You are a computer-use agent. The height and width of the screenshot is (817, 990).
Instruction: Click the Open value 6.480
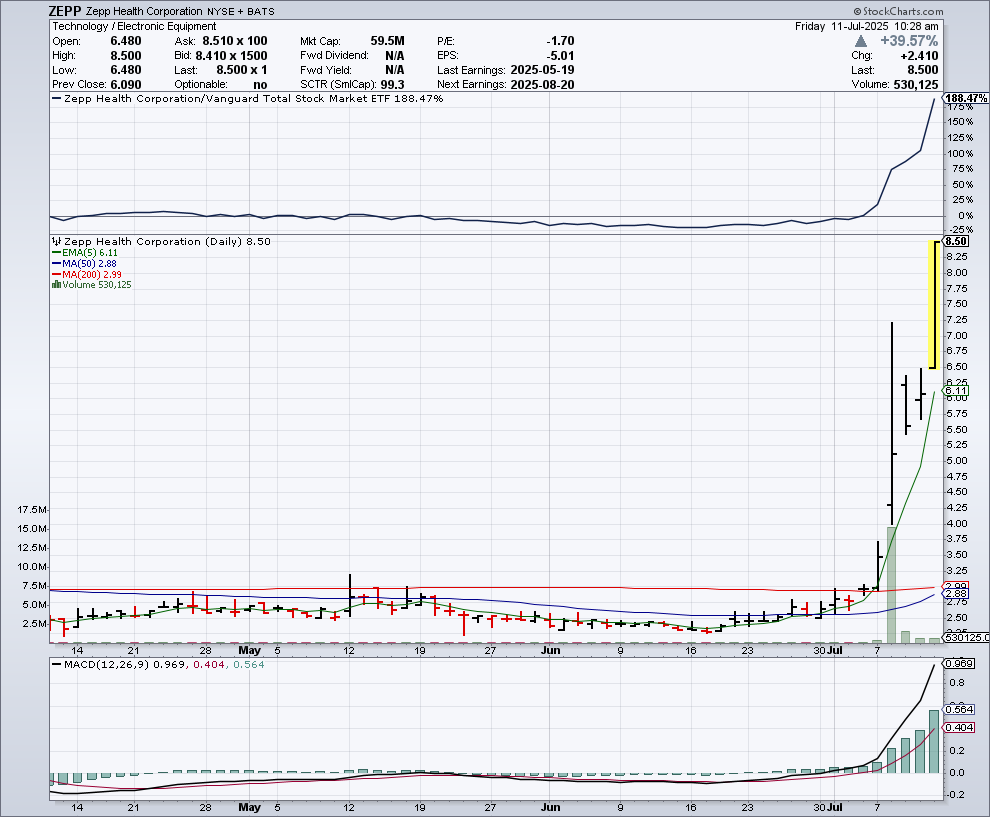tap(126, 41)
